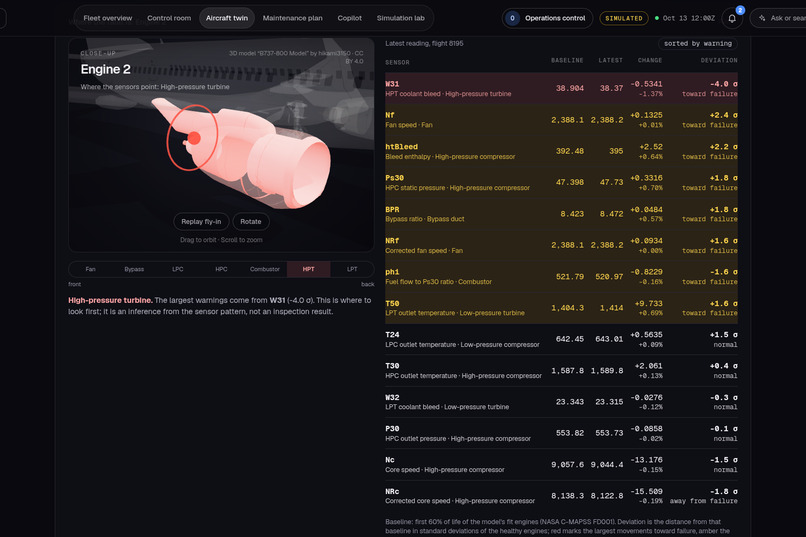Select the HPT engine section
This screenshot has width=806, height=537.
308,269
